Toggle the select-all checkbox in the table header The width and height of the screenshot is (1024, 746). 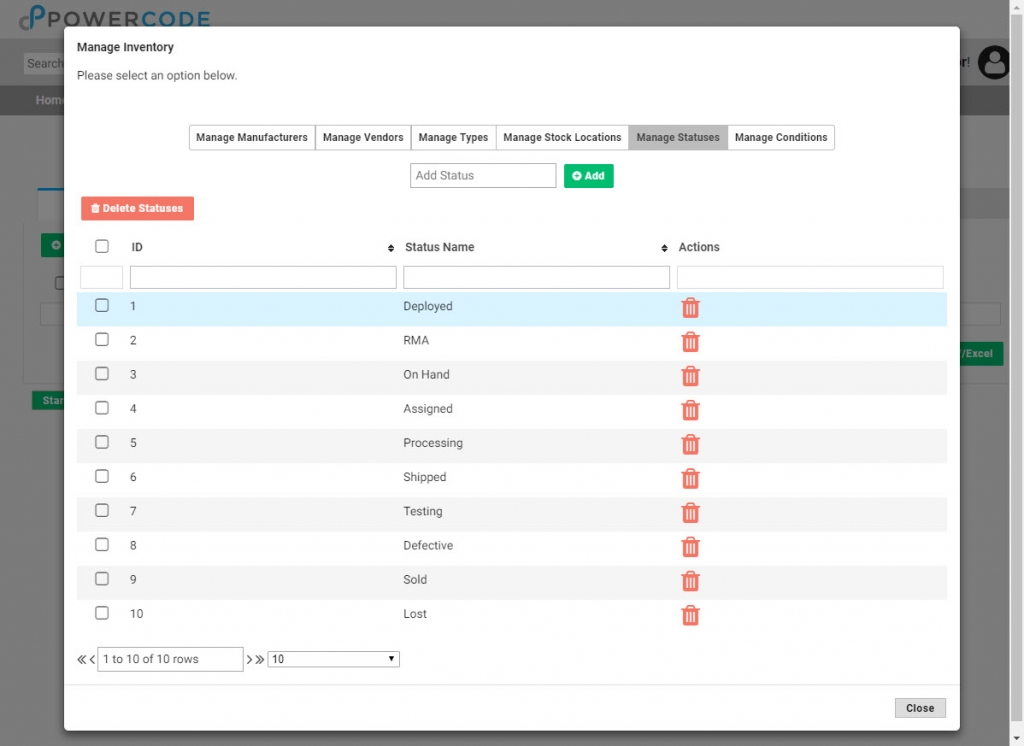101,246
